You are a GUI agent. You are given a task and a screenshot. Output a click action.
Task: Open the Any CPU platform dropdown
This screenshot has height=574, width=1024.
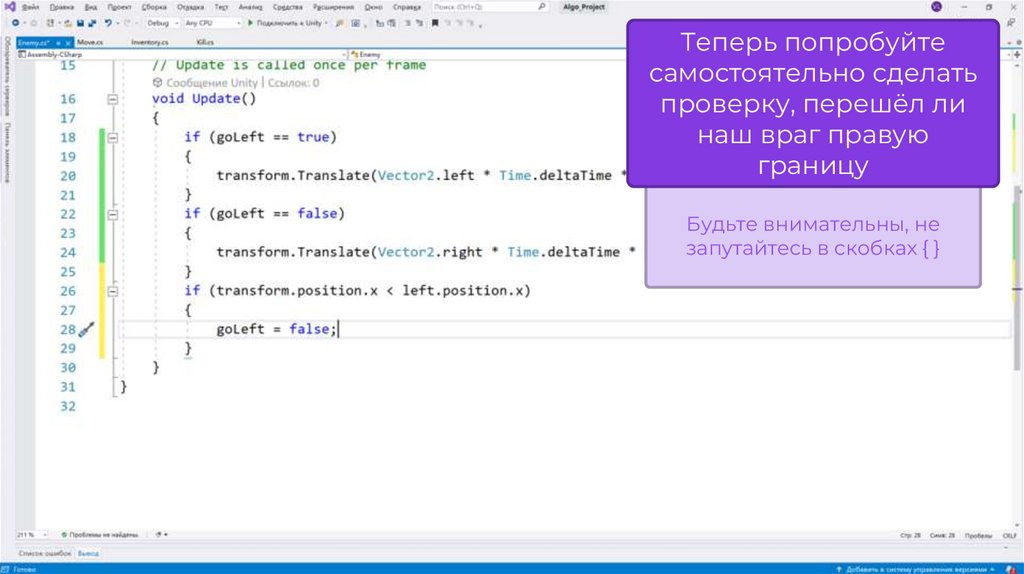pyautogui.click(x=212, y=23)
